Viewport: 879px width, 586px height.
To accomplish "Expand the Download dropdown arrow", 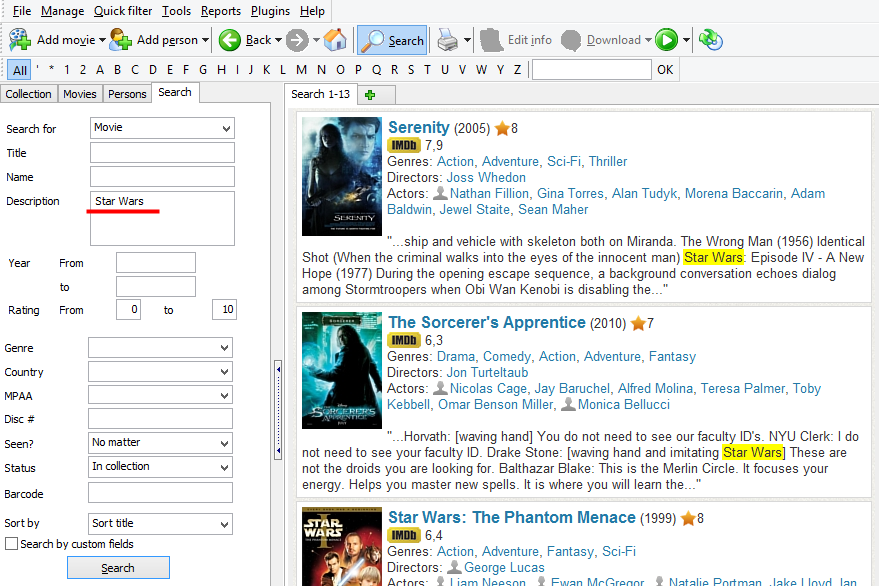I will click(648, 40).
